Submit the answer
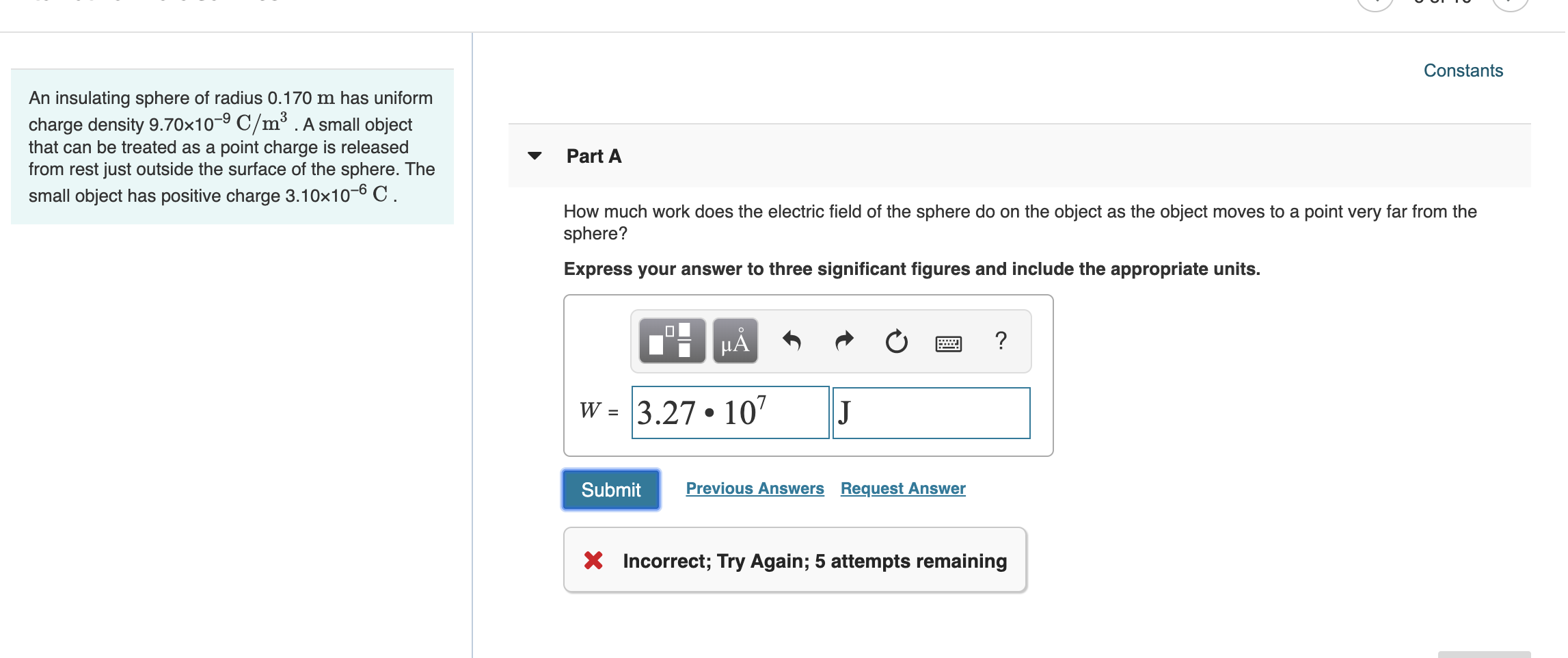 [611, 490]
